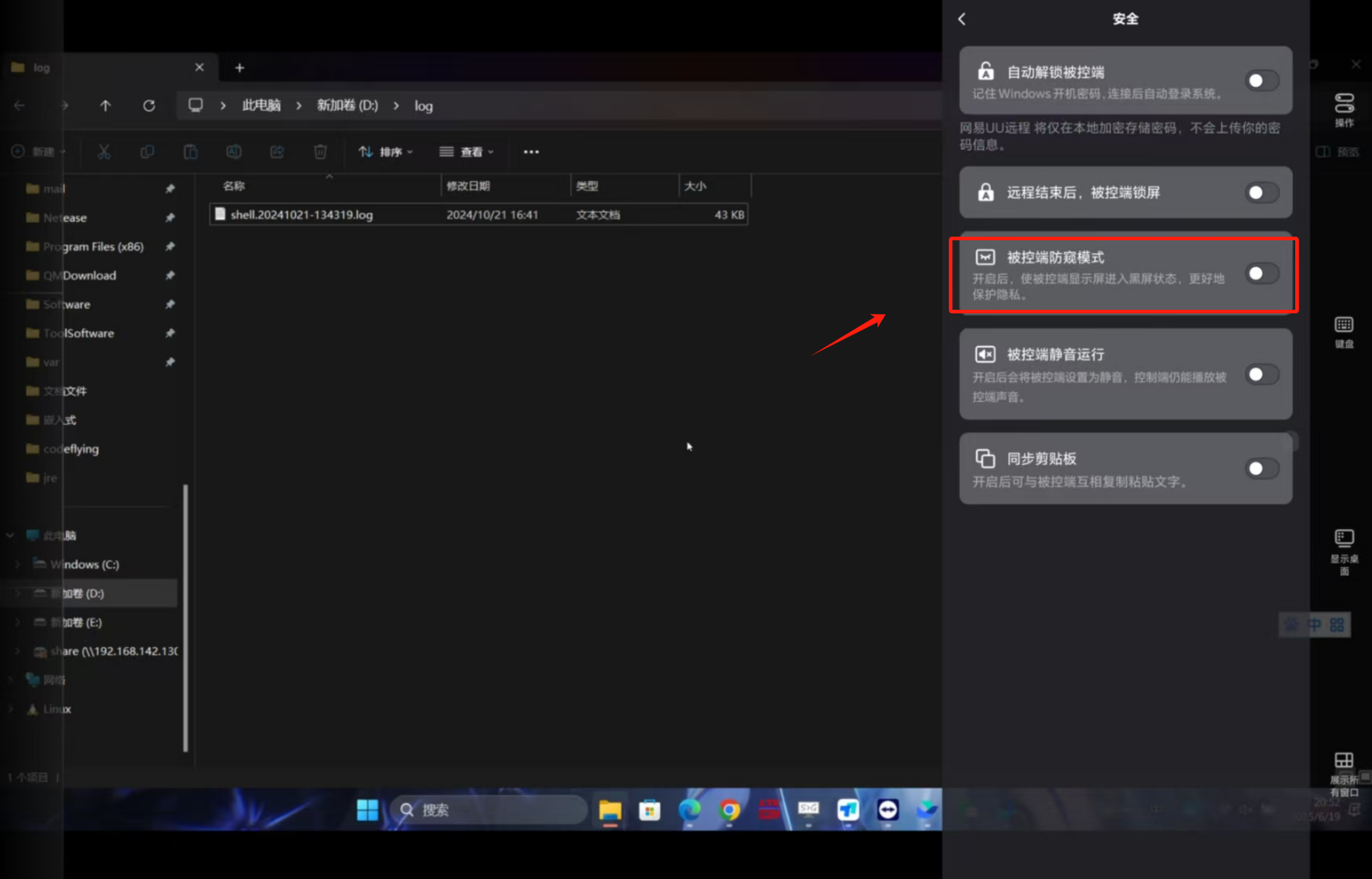
Task: Select file shell.20241021-134319.log
Action: [x=479, y=215]
